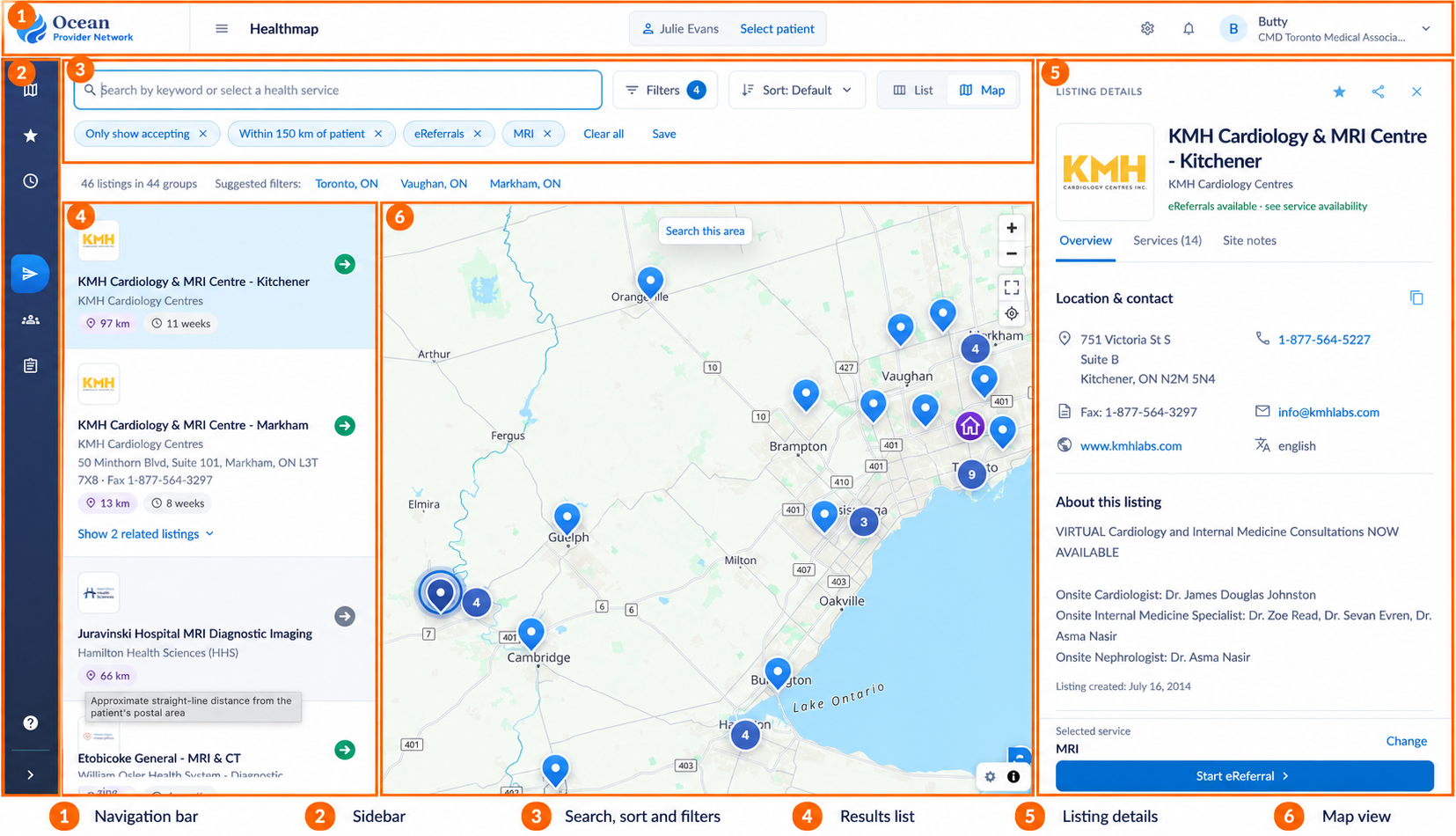Viewport: 1456px width, 836px height.
Task: Open the Filters panel button
Action: [665, 90]
